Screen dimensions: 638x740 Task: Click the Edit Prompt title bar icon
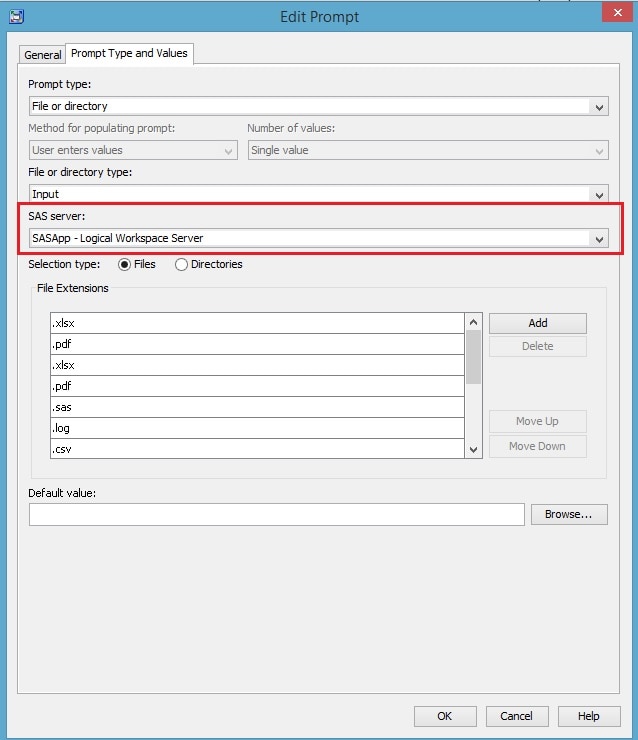15,16
